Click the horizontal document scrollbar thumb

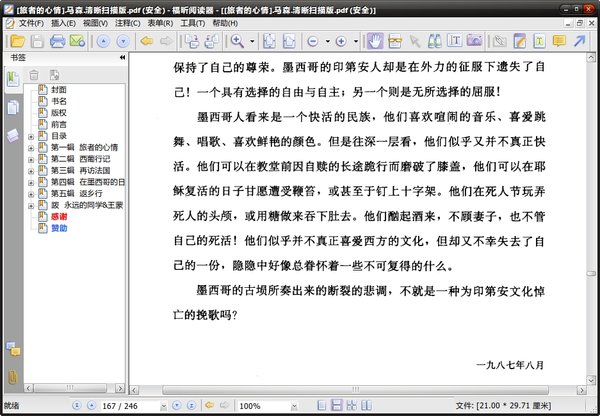coord(355,390)
